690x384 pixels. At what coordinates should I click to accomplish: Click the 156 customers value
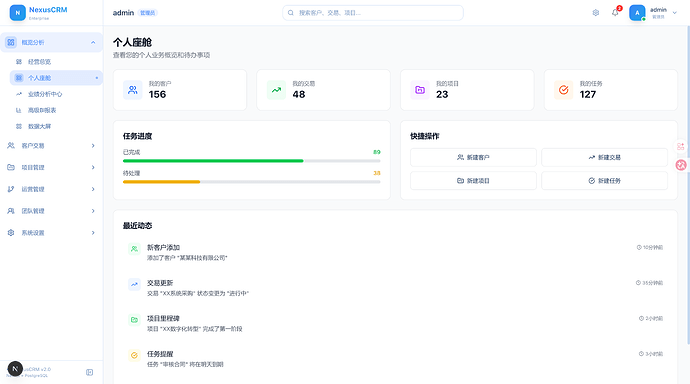click(x=157, y=94)
